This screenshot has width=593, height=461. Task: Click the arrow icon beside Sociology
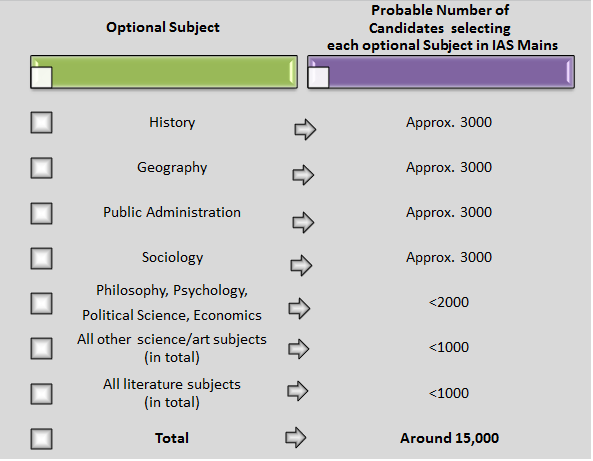[301, 265]
